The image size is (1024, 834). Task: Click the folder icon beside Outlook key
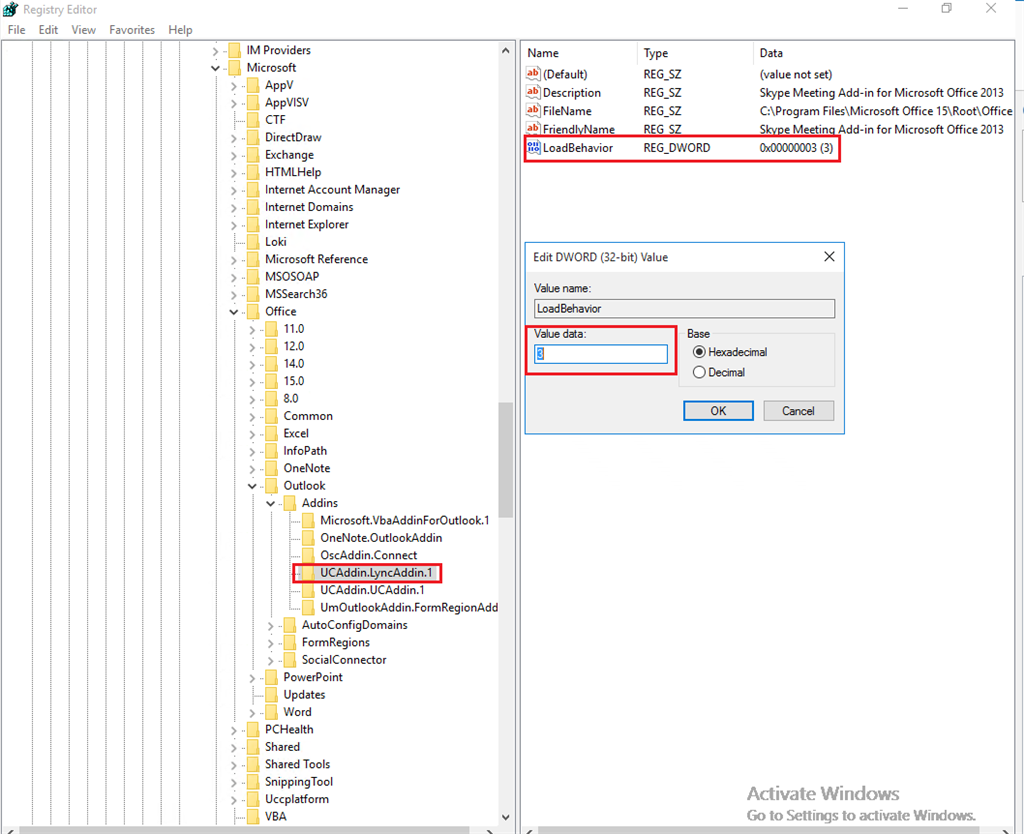272,486
